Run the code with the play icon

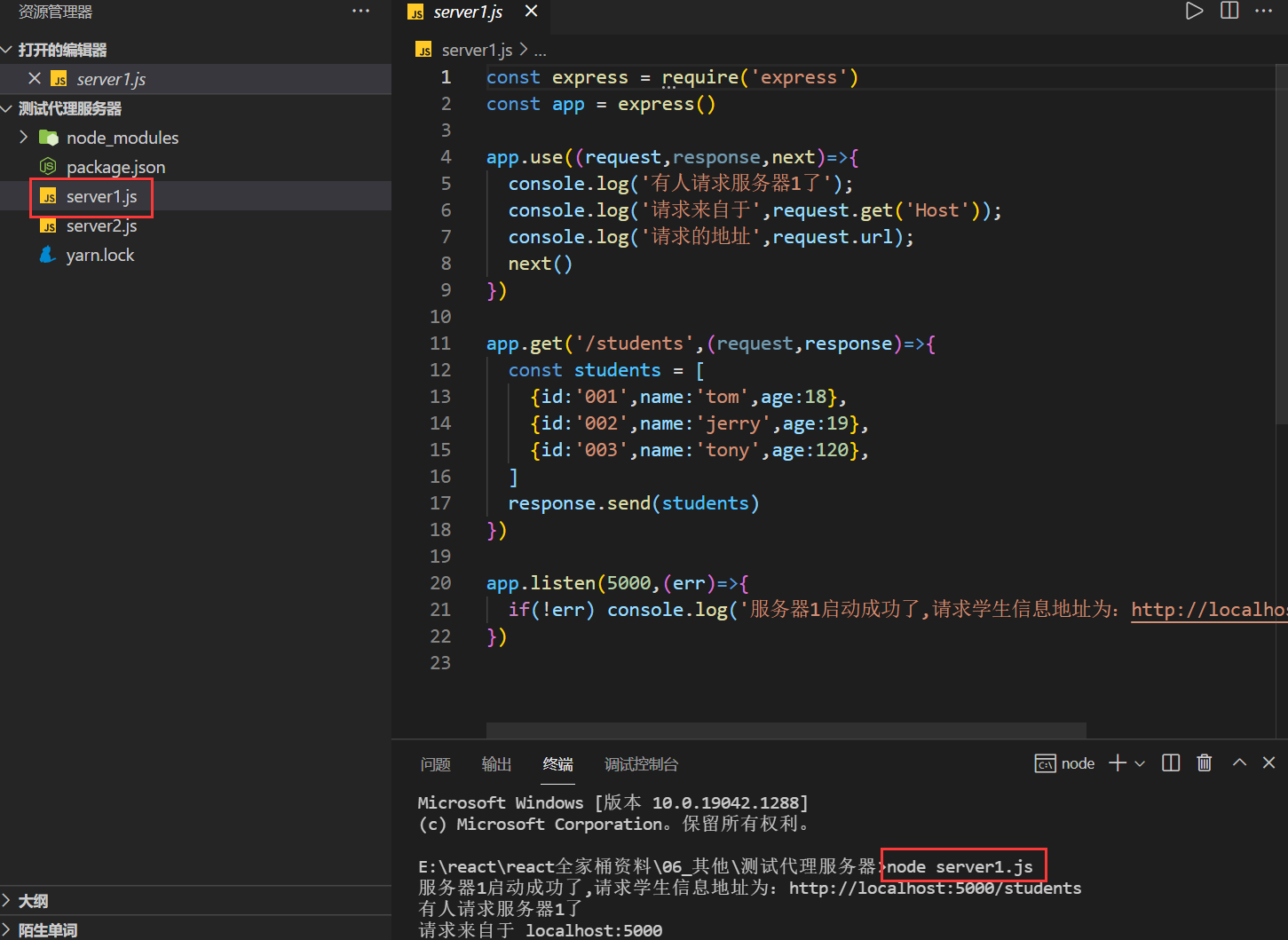click(1195, 11)
